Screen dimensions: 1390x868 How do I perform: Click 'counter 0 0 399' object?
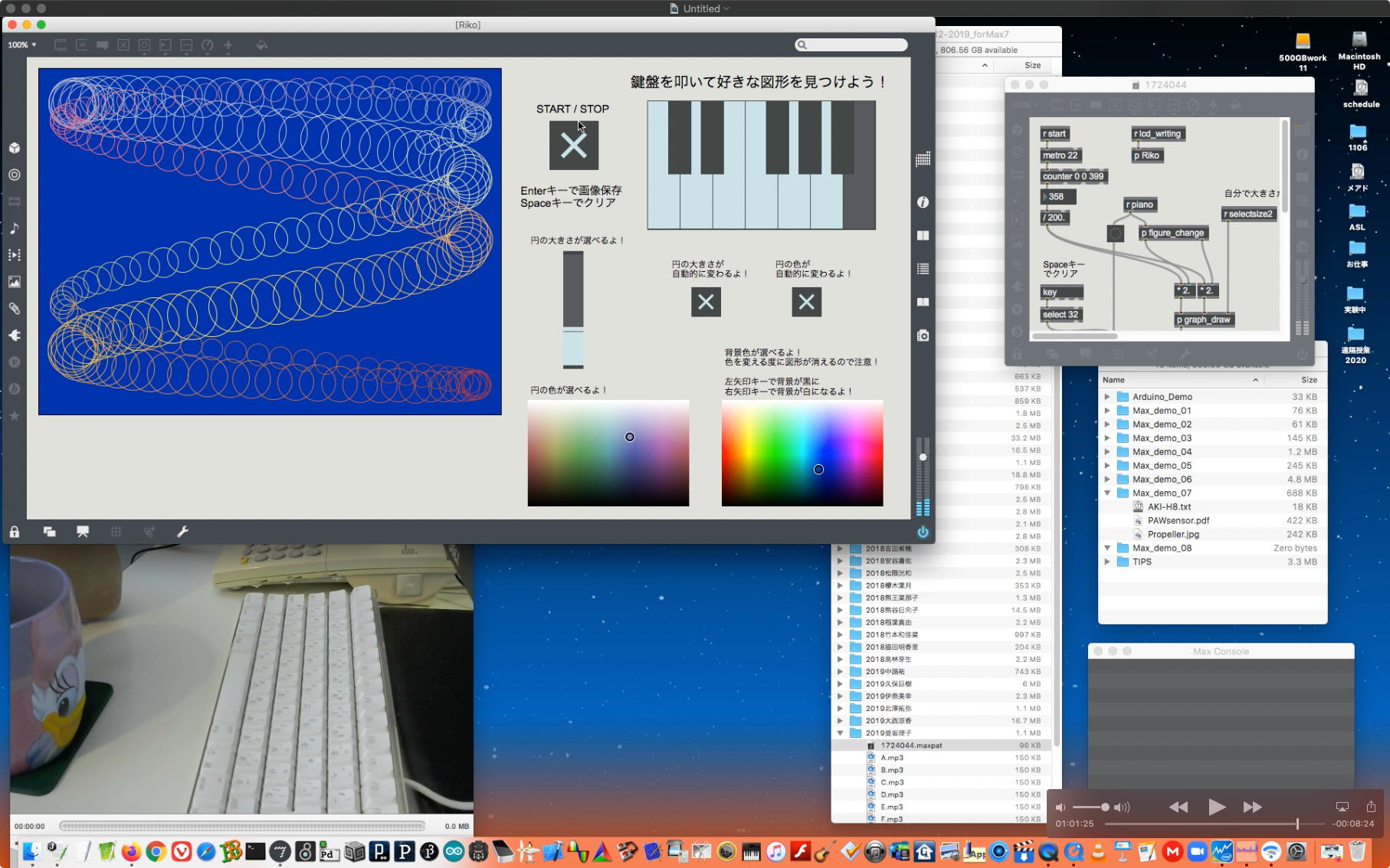1074,176
